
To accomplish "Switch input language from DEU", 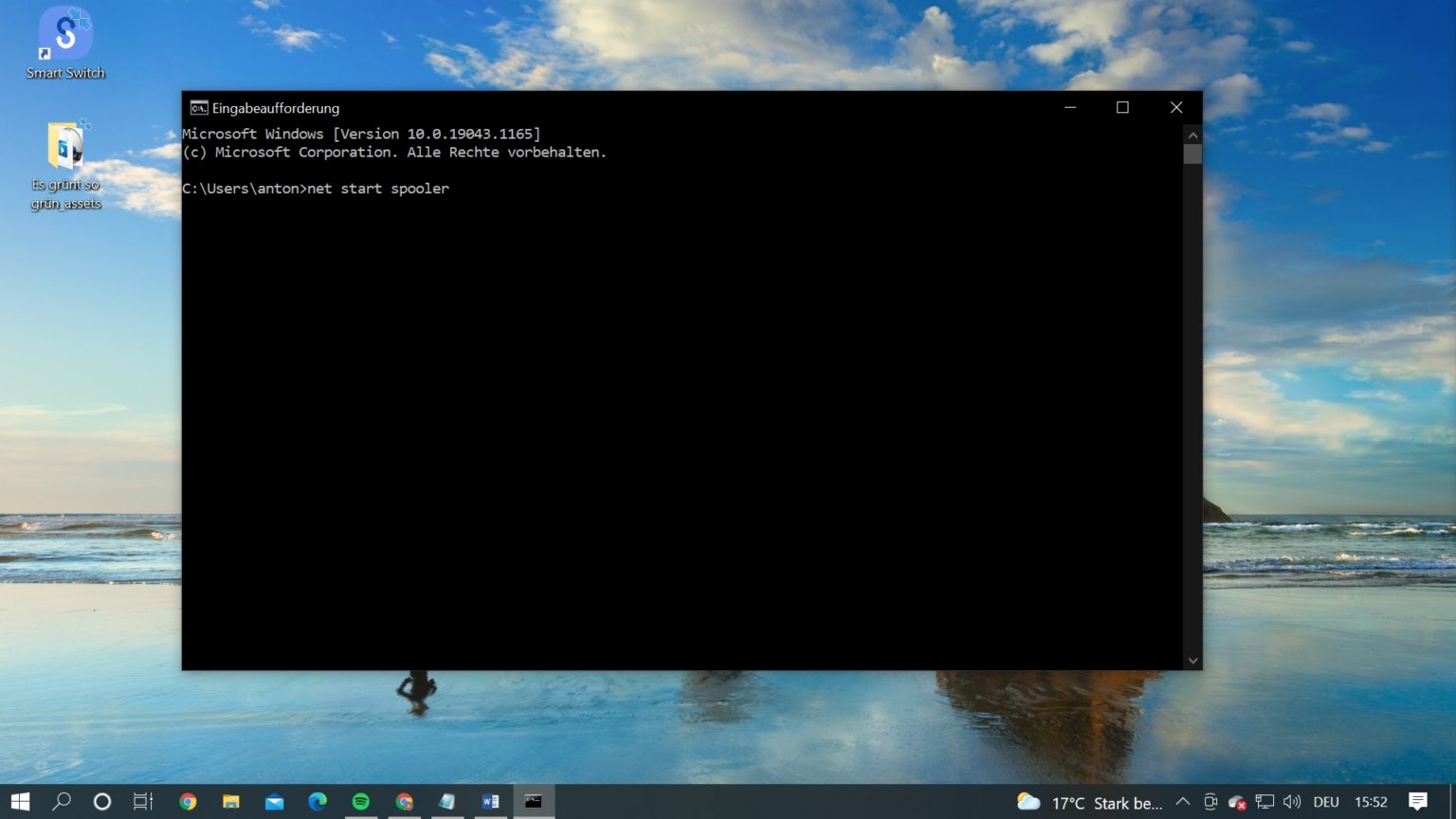I will [x=1326, y=802].
